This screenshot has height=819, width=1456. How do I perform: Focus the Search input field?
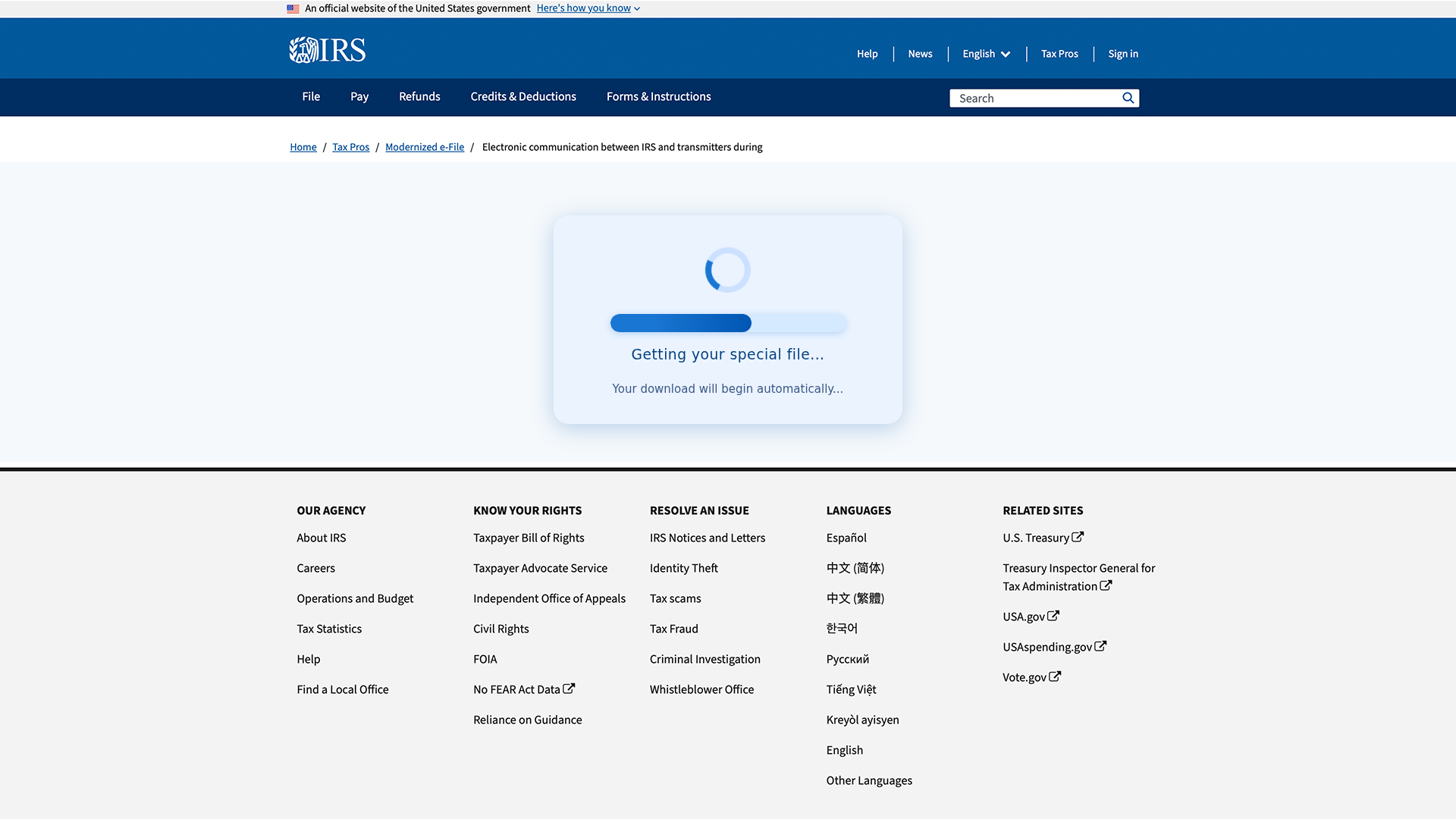coord(1035,98)
